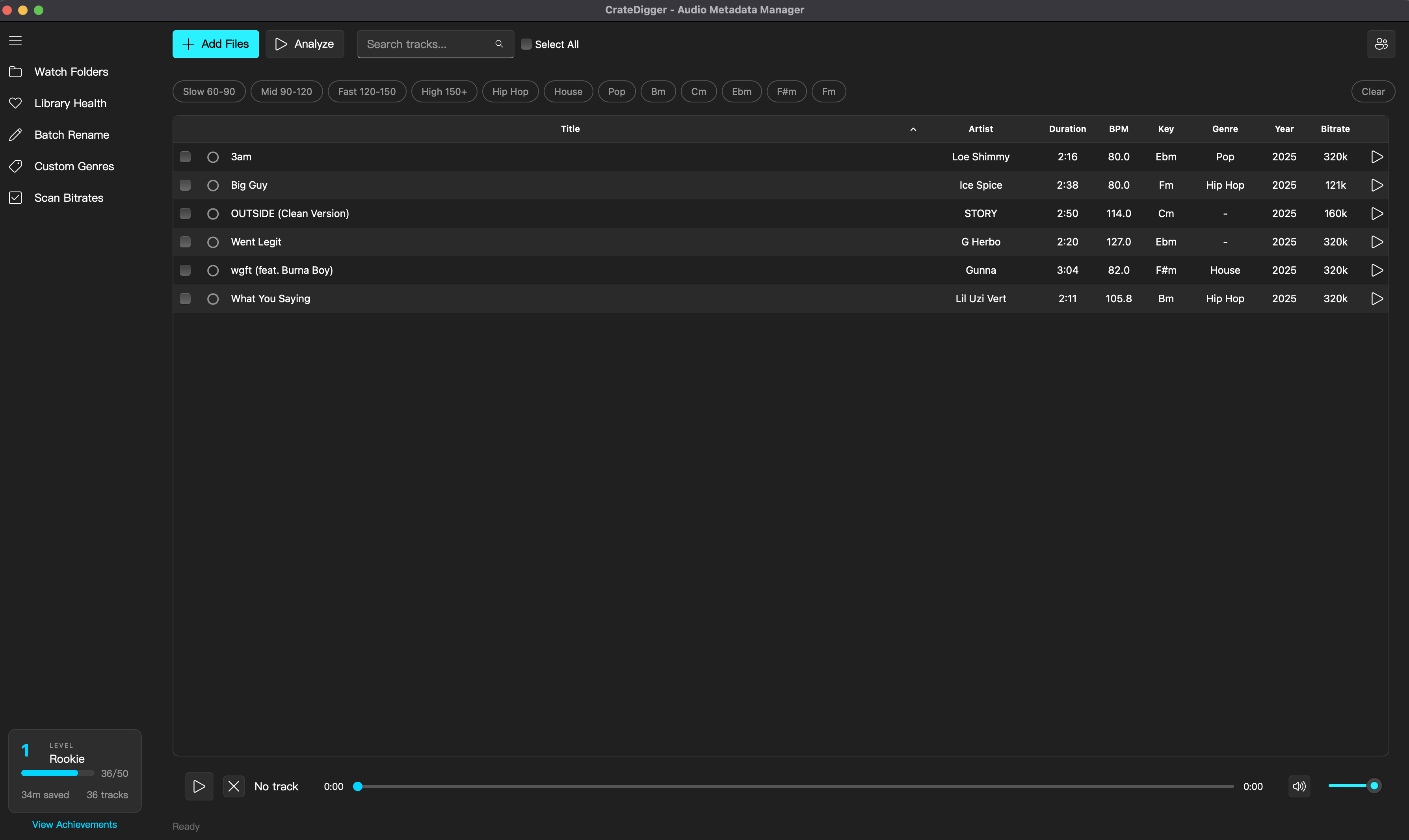Open Watch Folders in the sidebar
This screenshot has width=1409, height=840.
tap(71, 72)
